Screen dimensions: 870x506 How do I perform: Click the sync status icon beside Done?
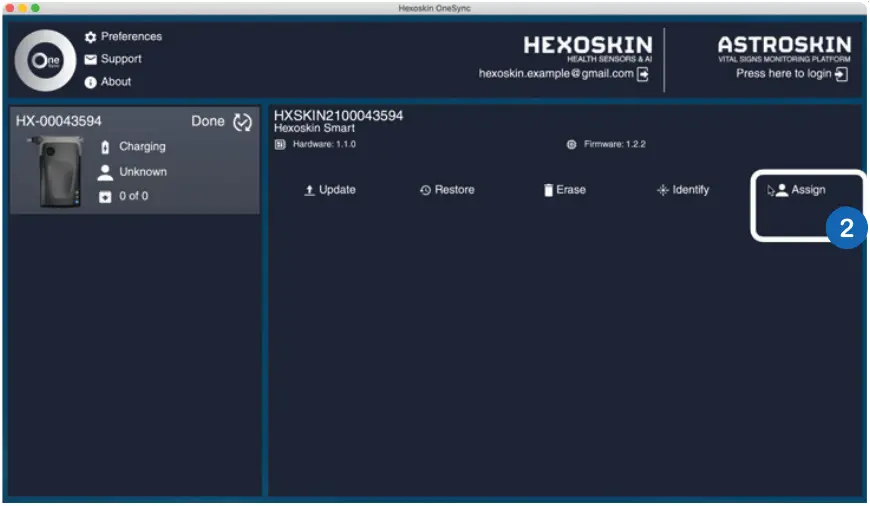point(242,122)
